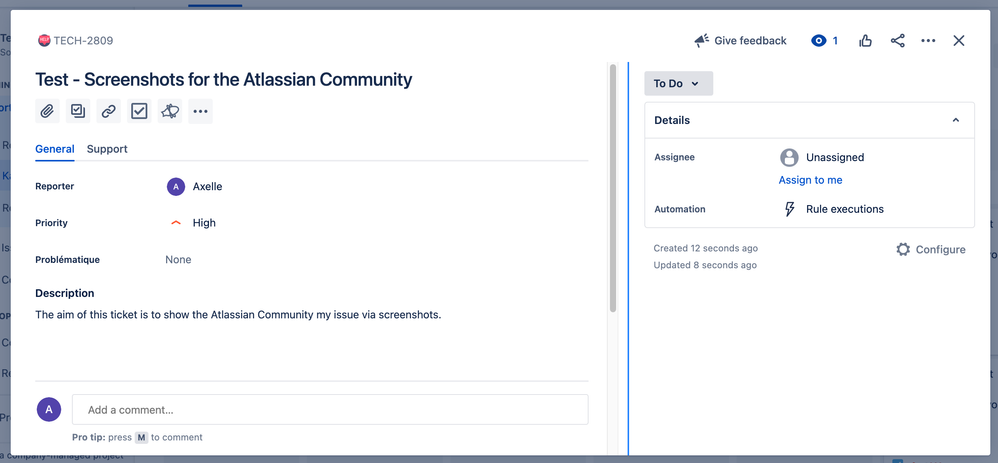Click the Add a comment input field
The image size is (998, 463).
pyautogui.click(x=330, y=410)
